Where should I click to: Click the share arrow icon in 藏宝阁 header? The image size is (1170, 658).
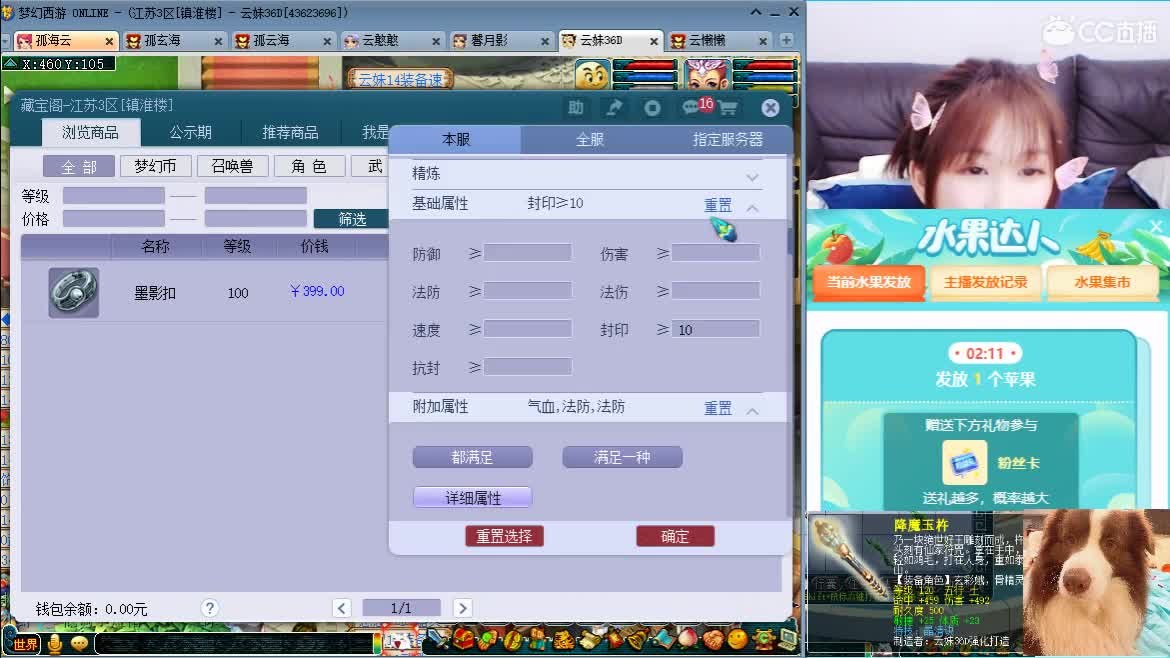pos(614,108)
